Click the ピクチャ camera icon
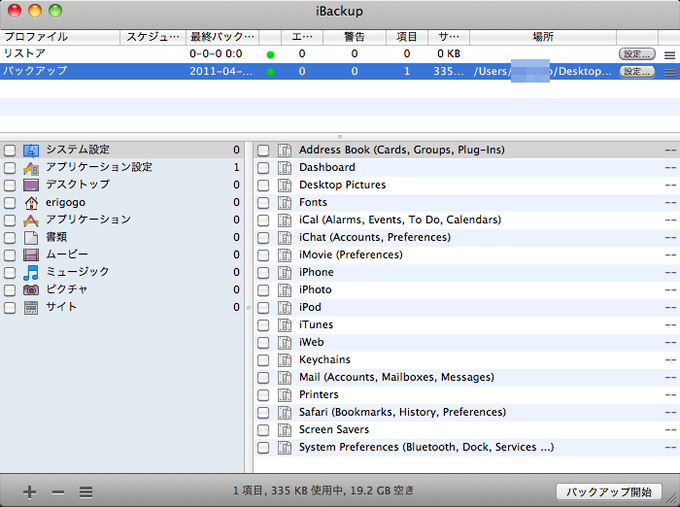This screenshot has height=507, width=680. click(31, 290)
